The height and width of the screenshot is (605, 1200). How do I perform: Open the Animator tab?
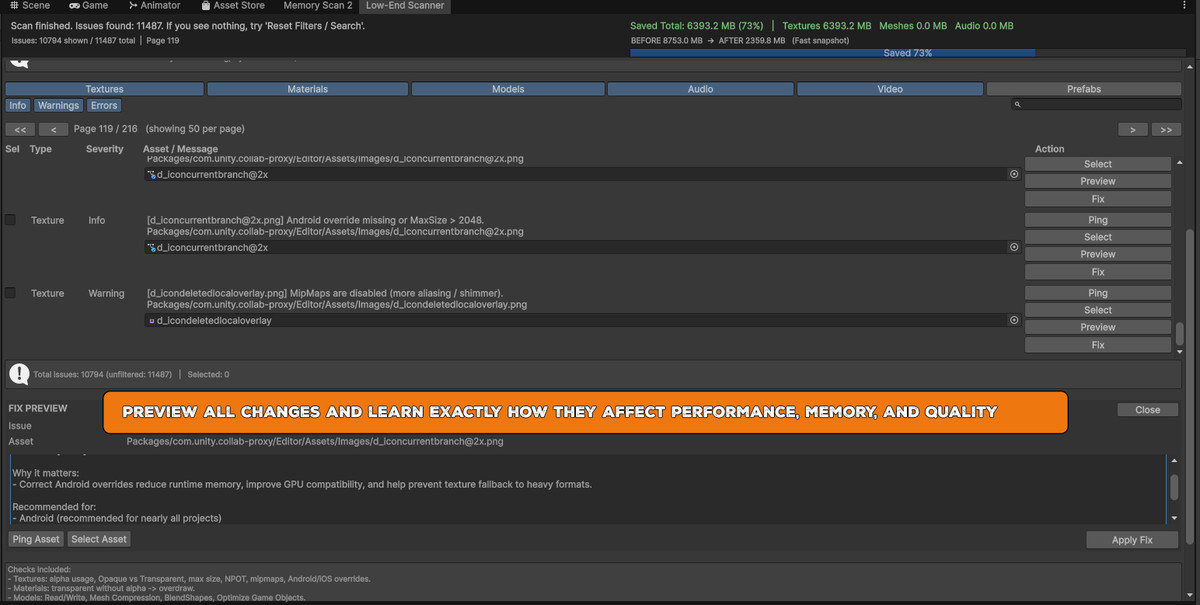click(154, 6)
